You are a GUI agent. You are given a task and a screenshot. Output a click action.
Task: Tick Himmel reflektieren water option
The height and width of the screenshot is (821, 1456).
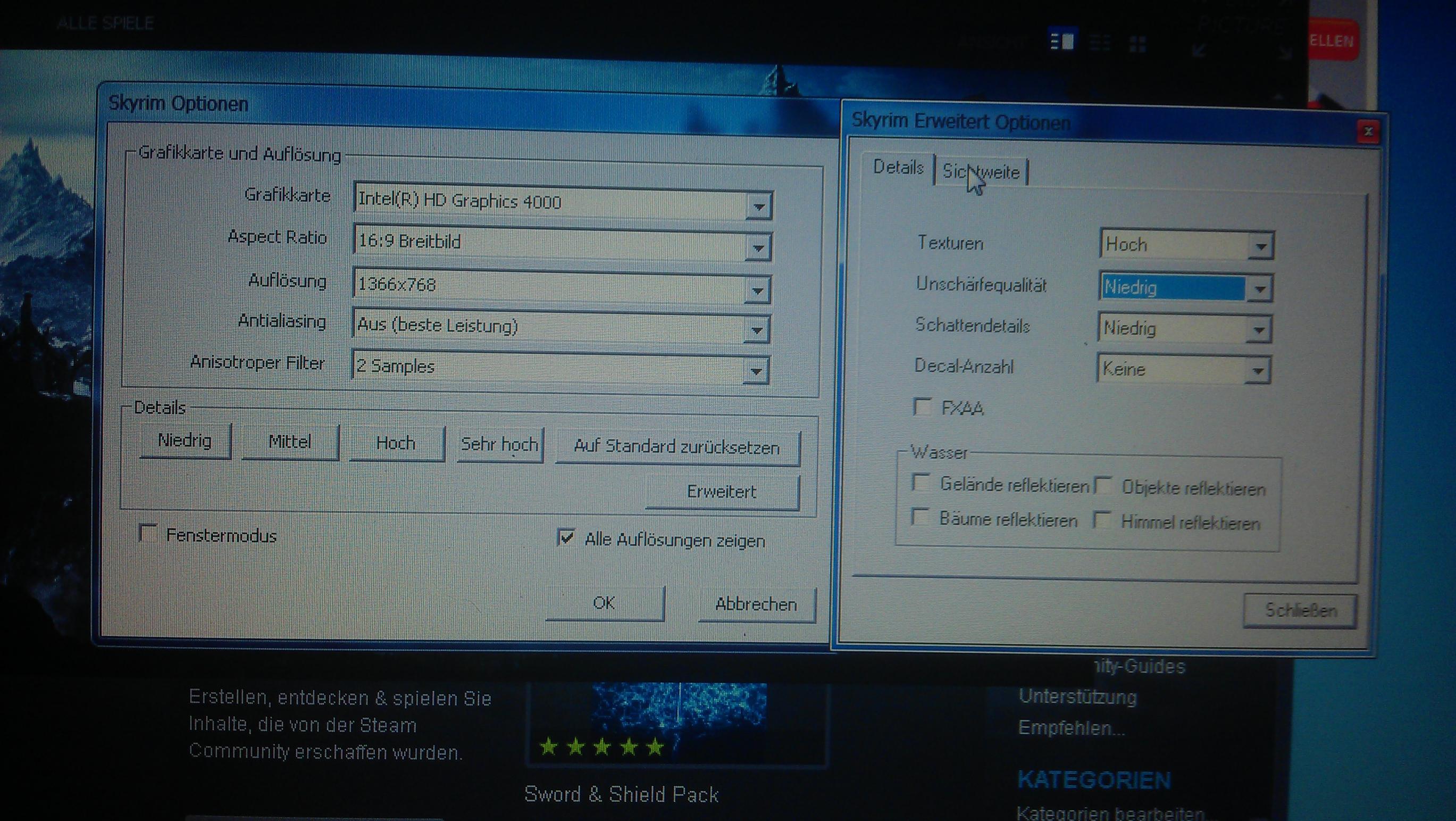(x=1103, y=520)
